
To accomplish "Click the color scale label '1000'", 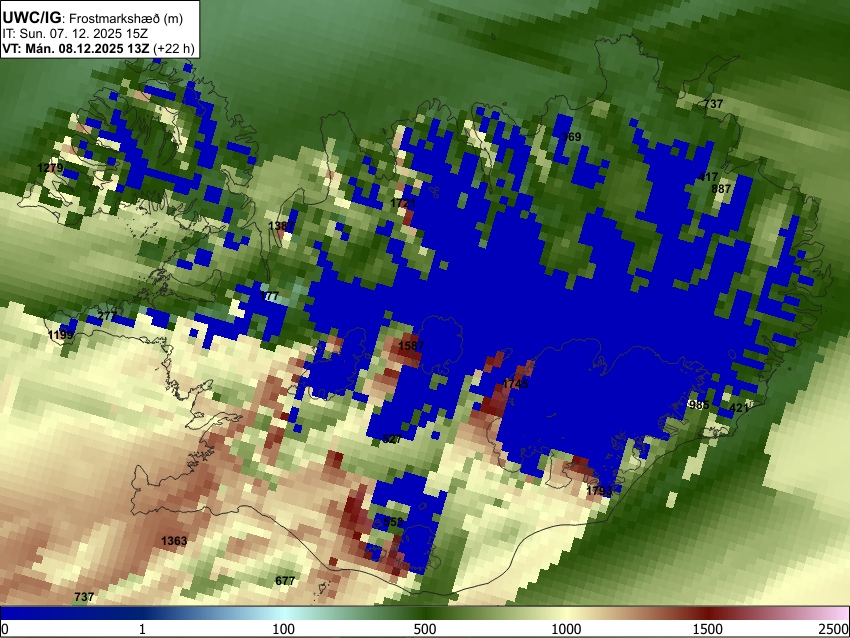I will 566,629.
